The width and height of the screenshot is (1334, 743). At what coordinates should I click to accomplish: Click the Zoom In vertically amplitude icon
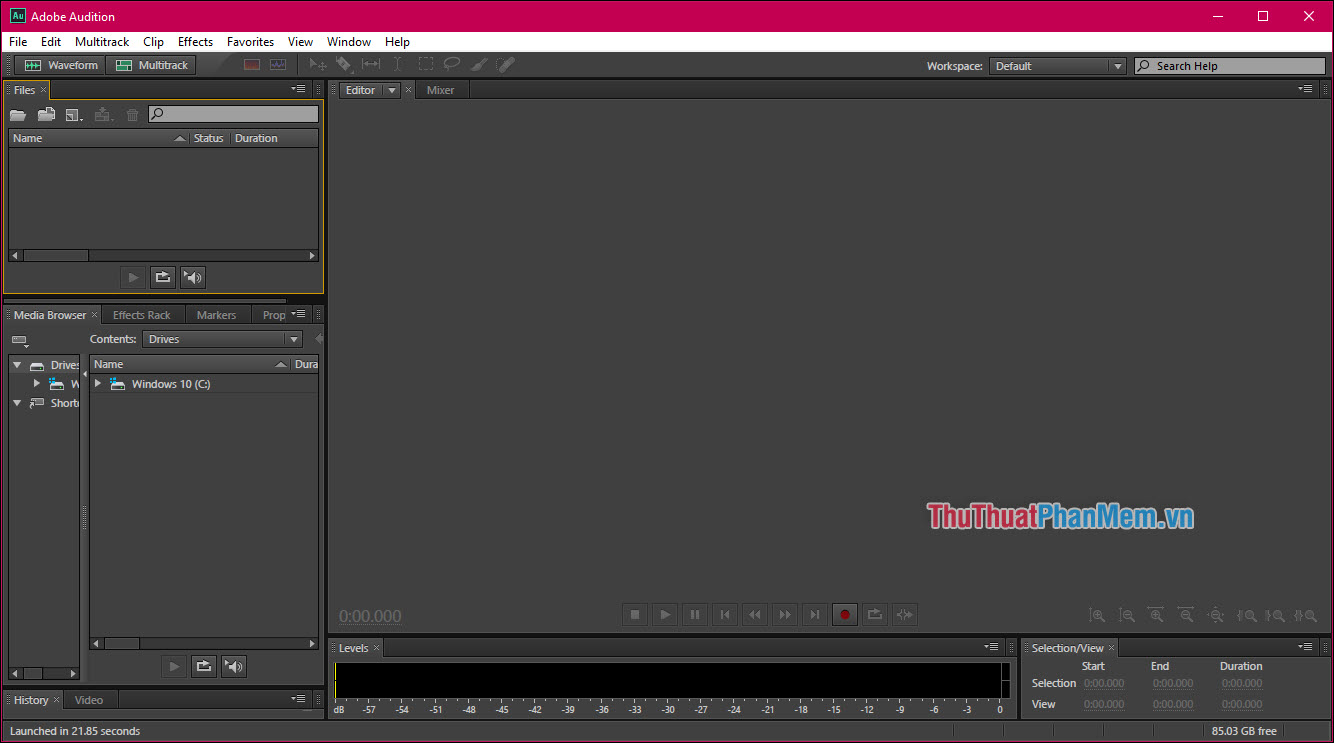click(x=1097, y=615)
